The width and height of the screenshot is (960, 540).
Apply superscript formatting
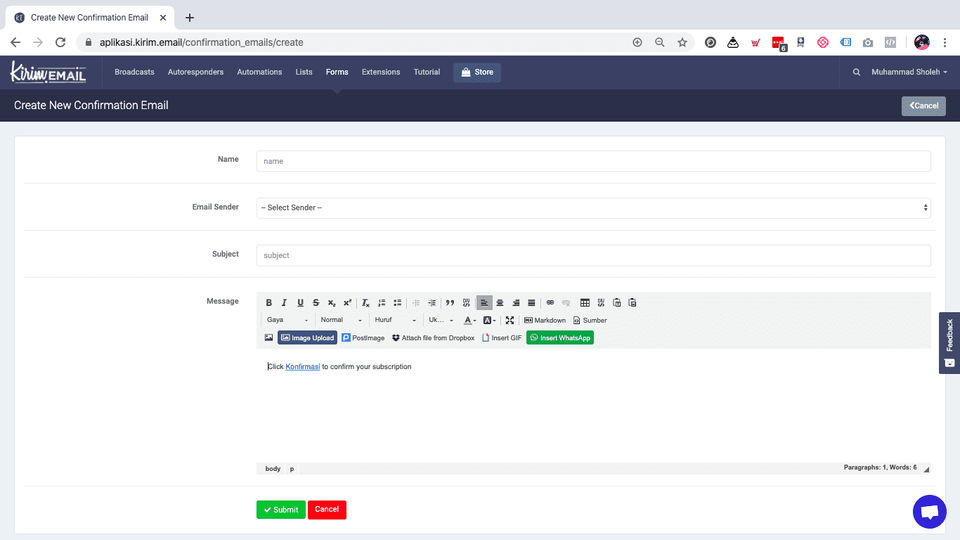tap(347, 302)
